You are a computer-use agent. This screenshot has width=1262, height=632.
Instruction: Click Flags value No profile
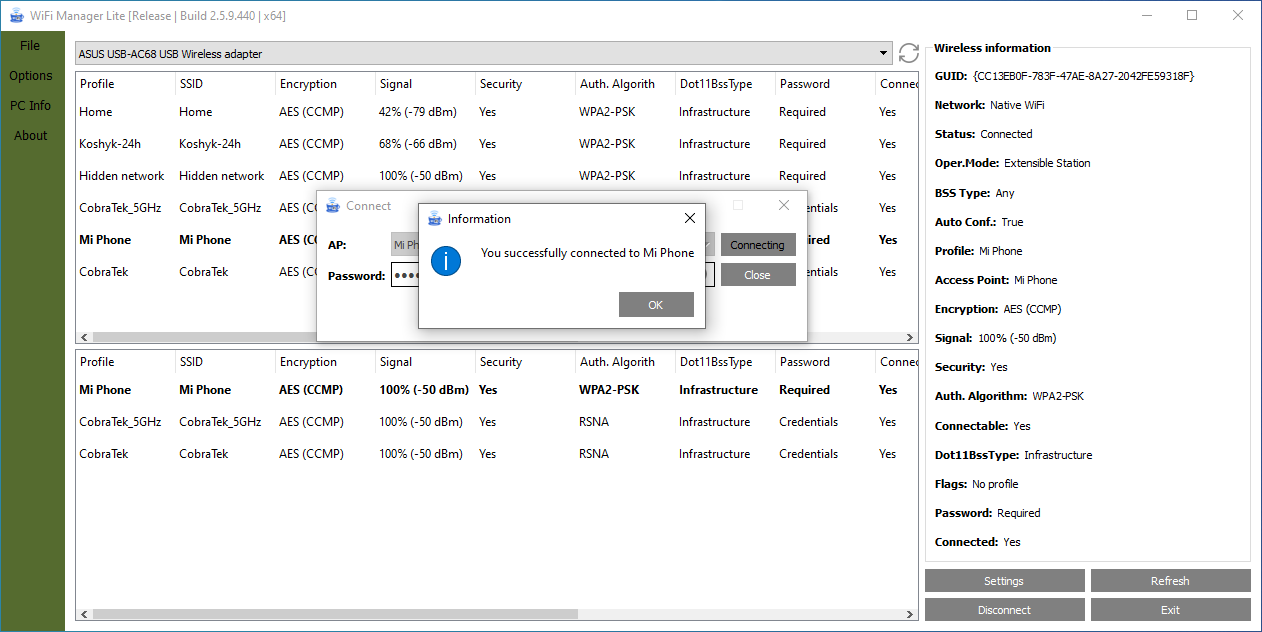995,484
